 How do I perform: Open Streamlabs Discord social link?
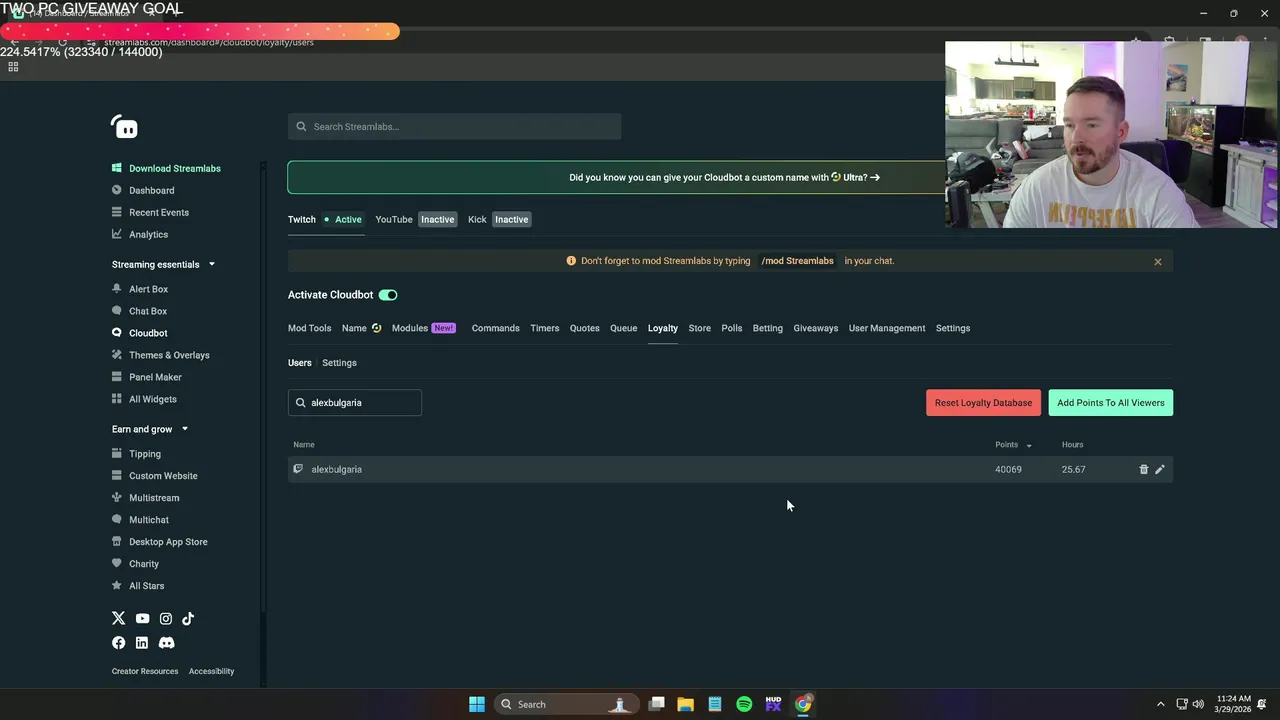pos(166,643)
